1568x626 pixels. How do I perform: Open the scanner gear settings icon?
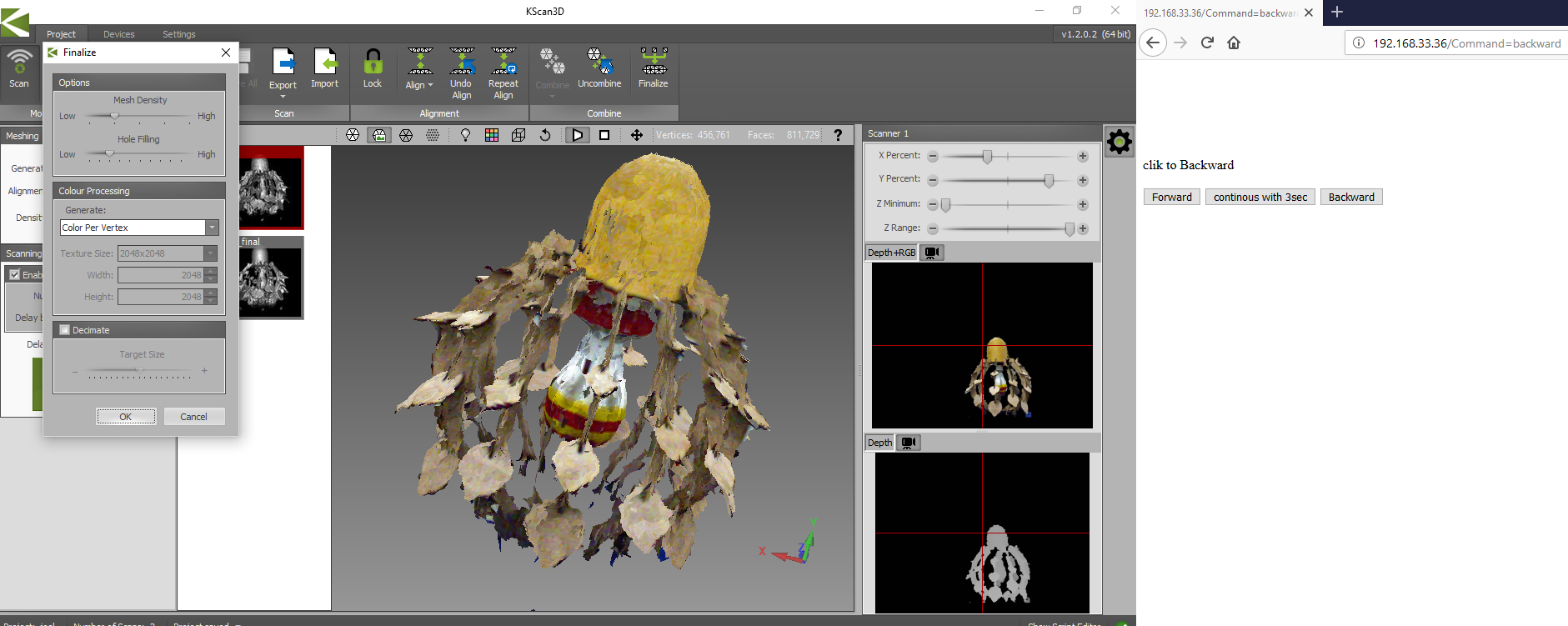1119,142
